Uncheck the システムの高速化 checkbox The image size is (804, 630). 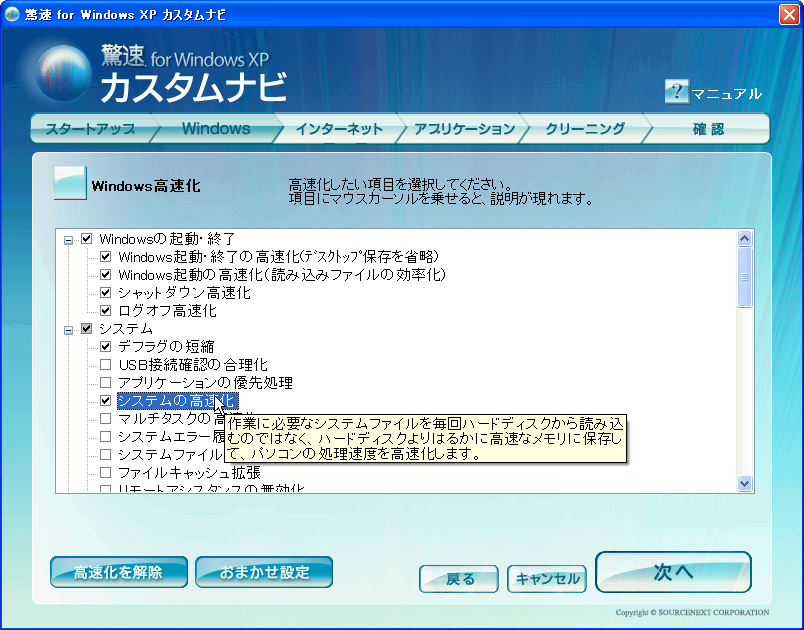(x=106, y=400)
